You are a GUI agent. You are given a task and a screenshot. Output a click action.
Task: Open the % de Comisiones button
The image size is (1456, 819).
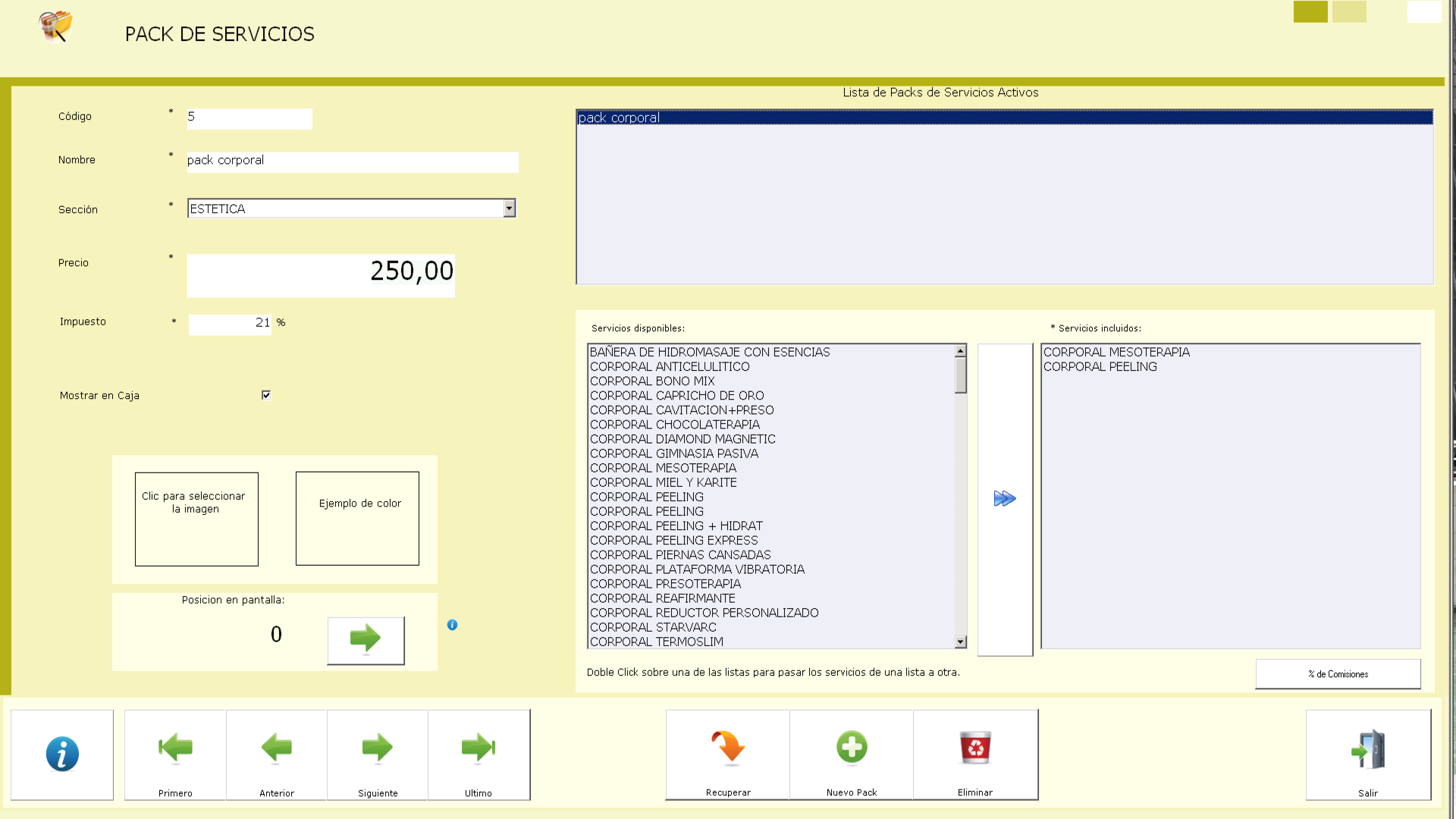(1338, 674)
